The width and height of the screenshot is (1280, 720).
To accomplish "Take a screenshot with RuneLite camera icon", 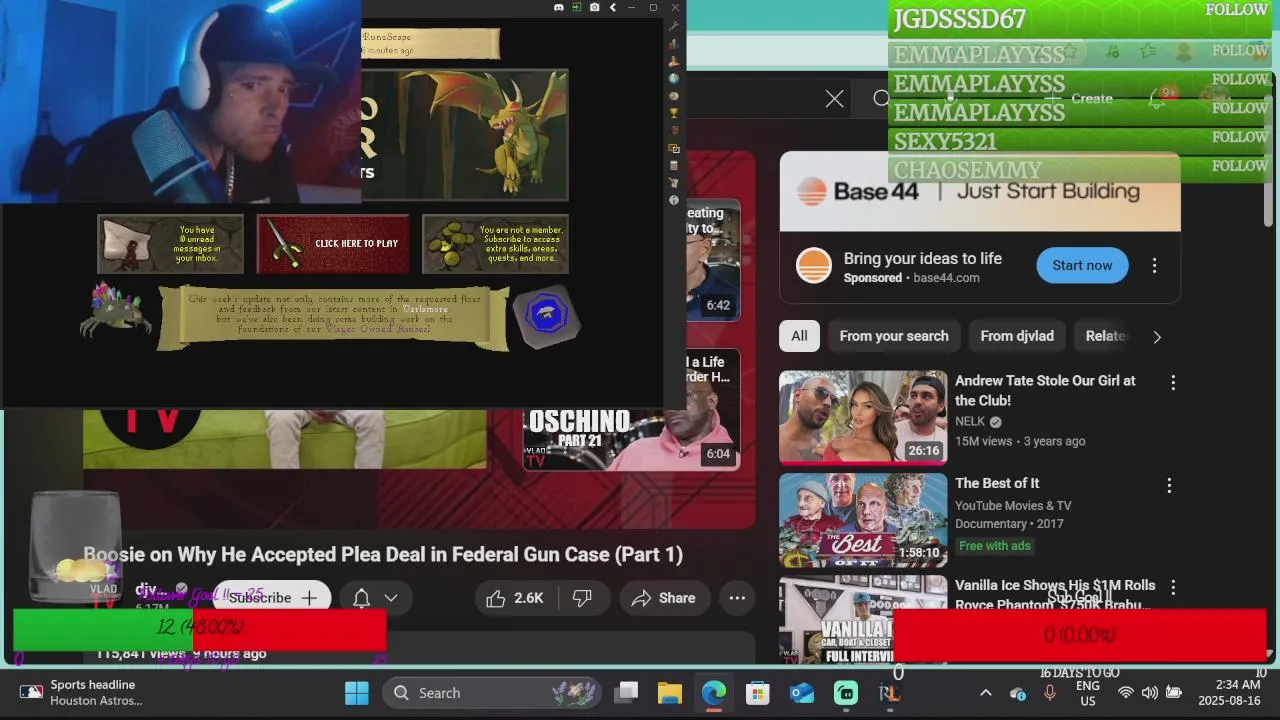I will pyautogui.click(x=595, y=7).
